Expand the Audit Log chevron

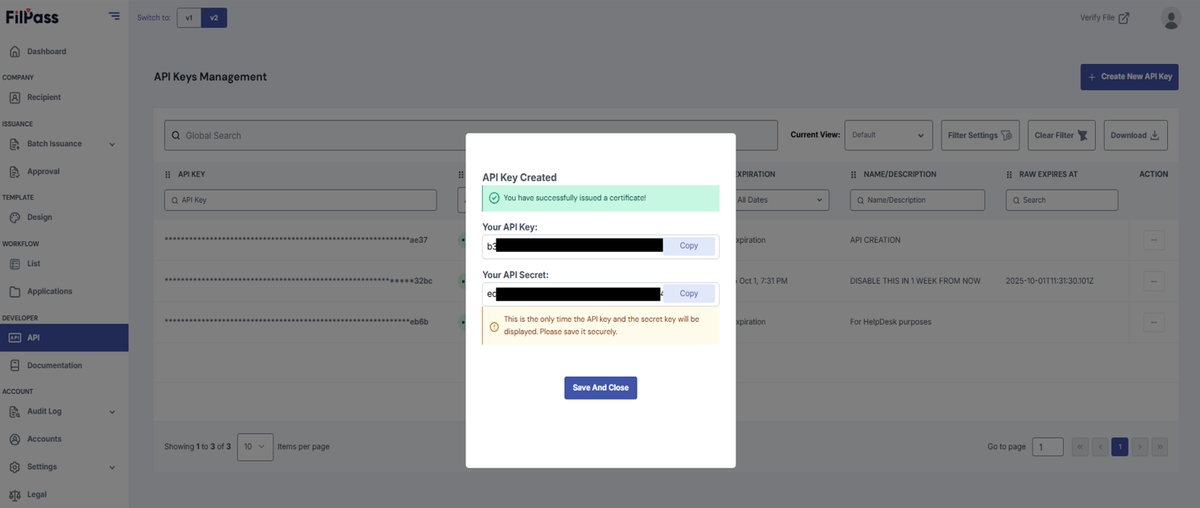pos(112,412)
